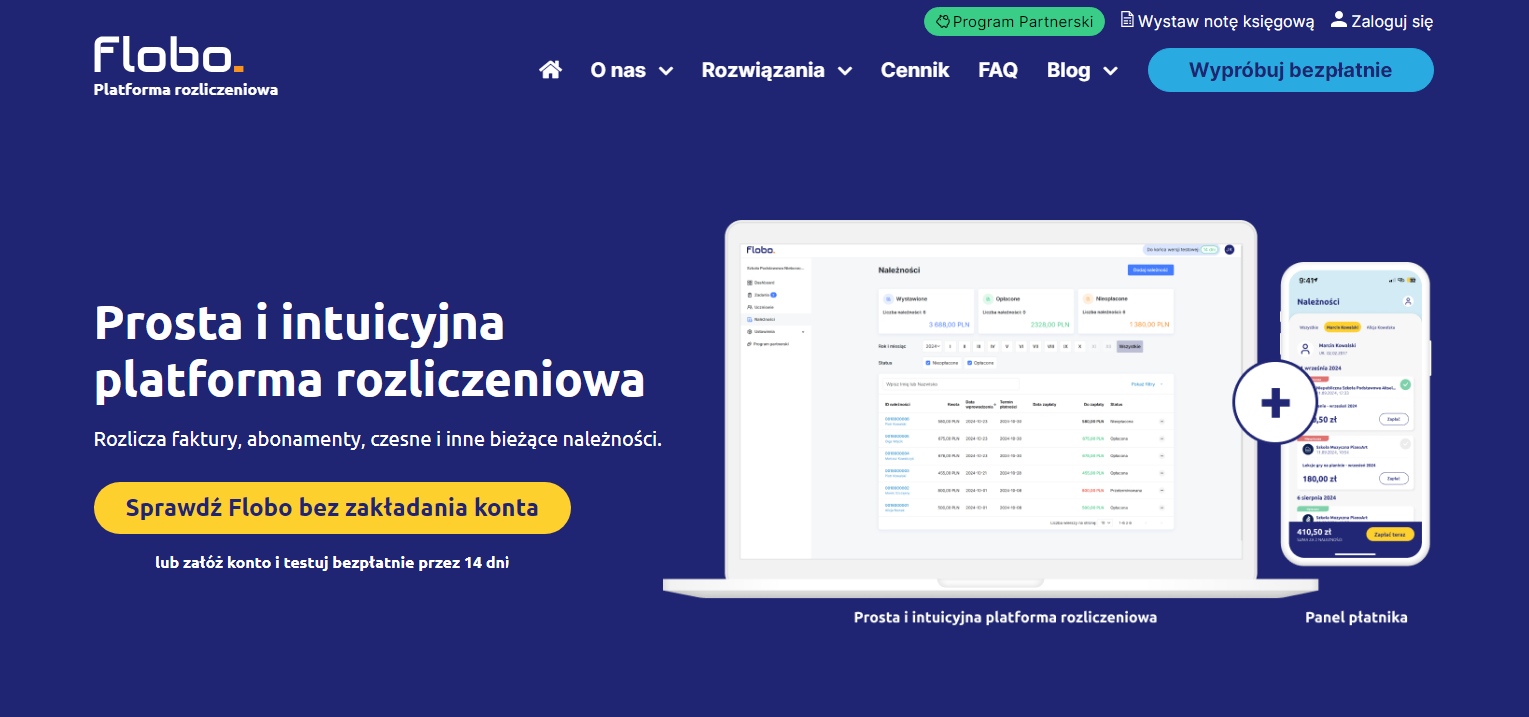Open the 2024 year dropdown in mockup

click(x=932, y=346)
